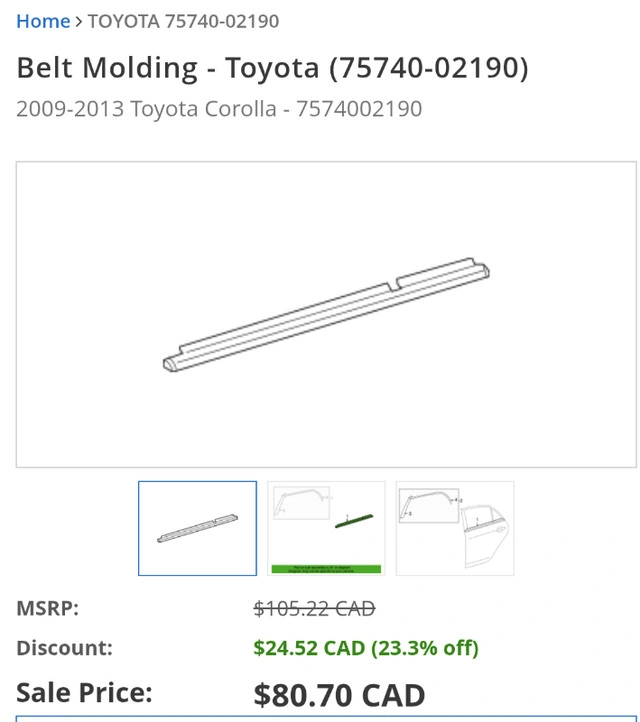Click the Discount label
The image size is (640, 722).
(64, 647)
